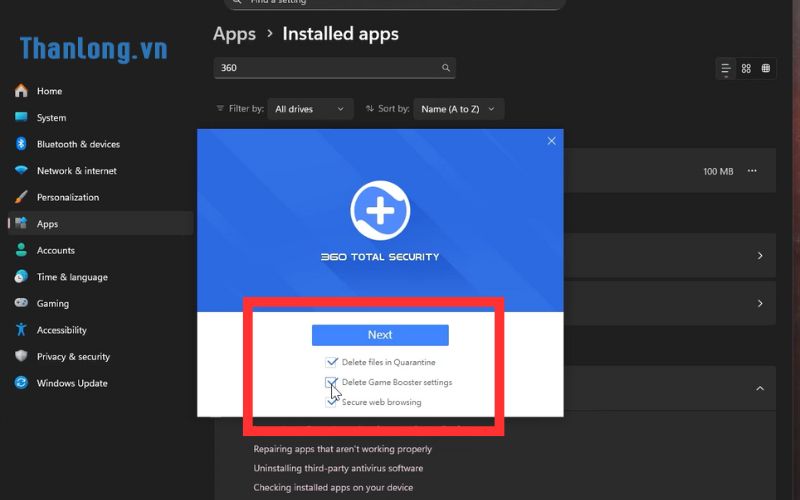Open Accounts settings

(56, 250)
